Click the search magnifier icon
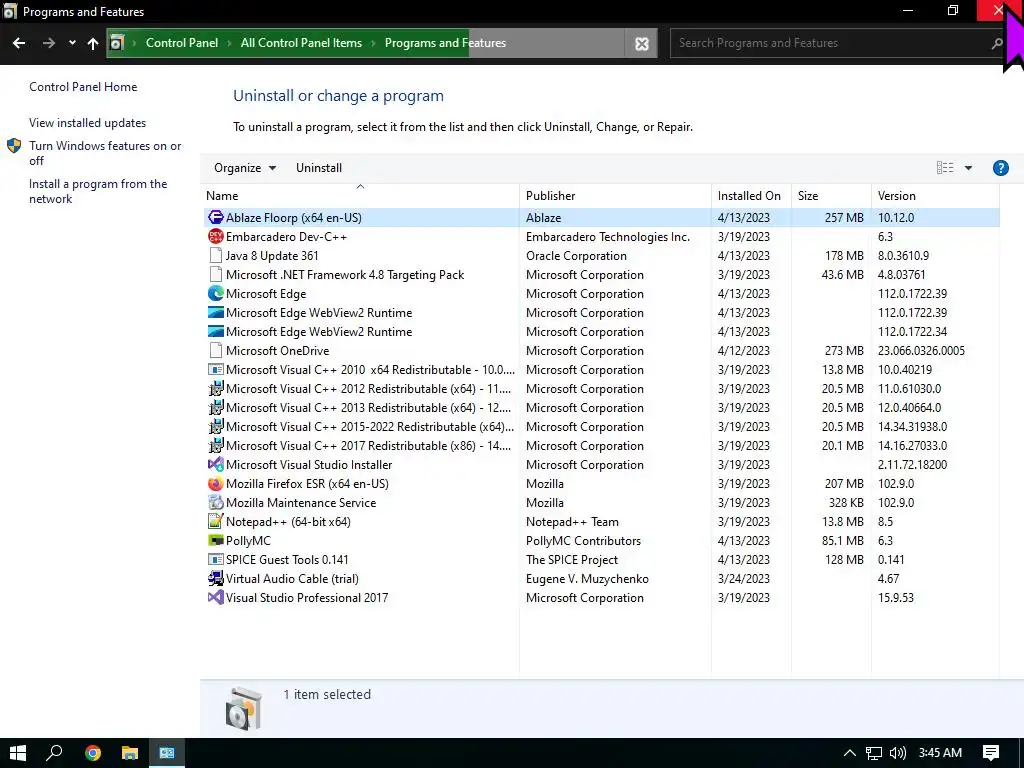 tap(997, 43)
